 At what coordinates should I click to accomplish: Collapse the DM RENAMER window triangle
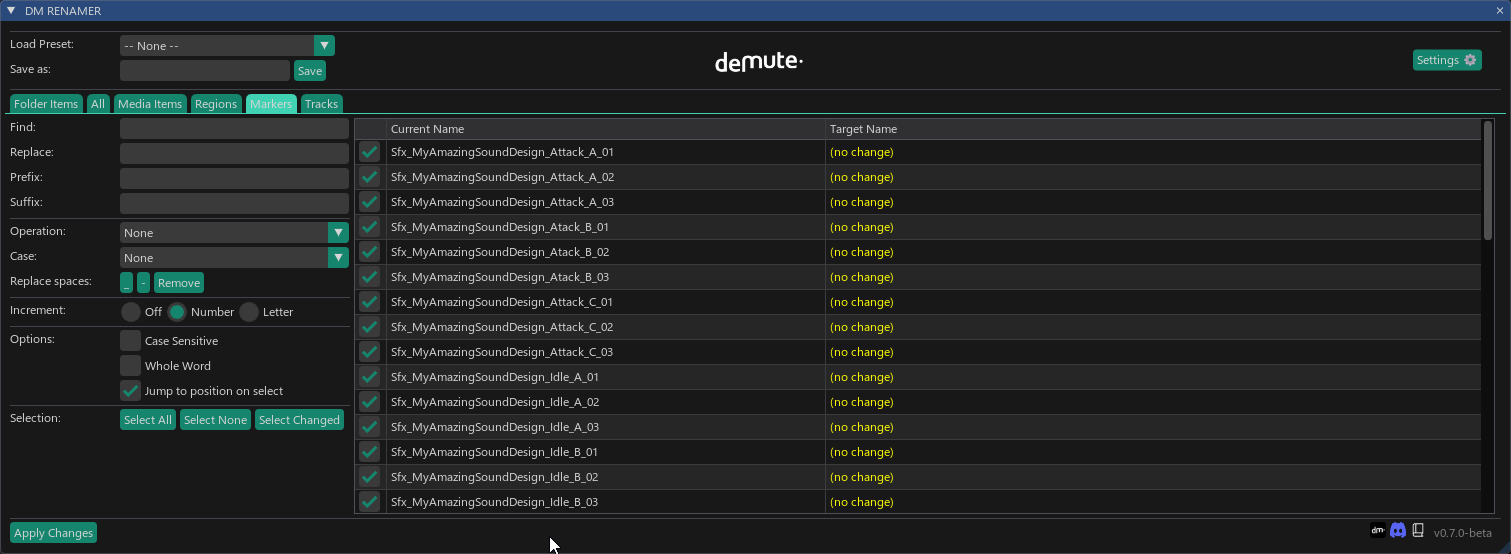[x=11, y=10]
